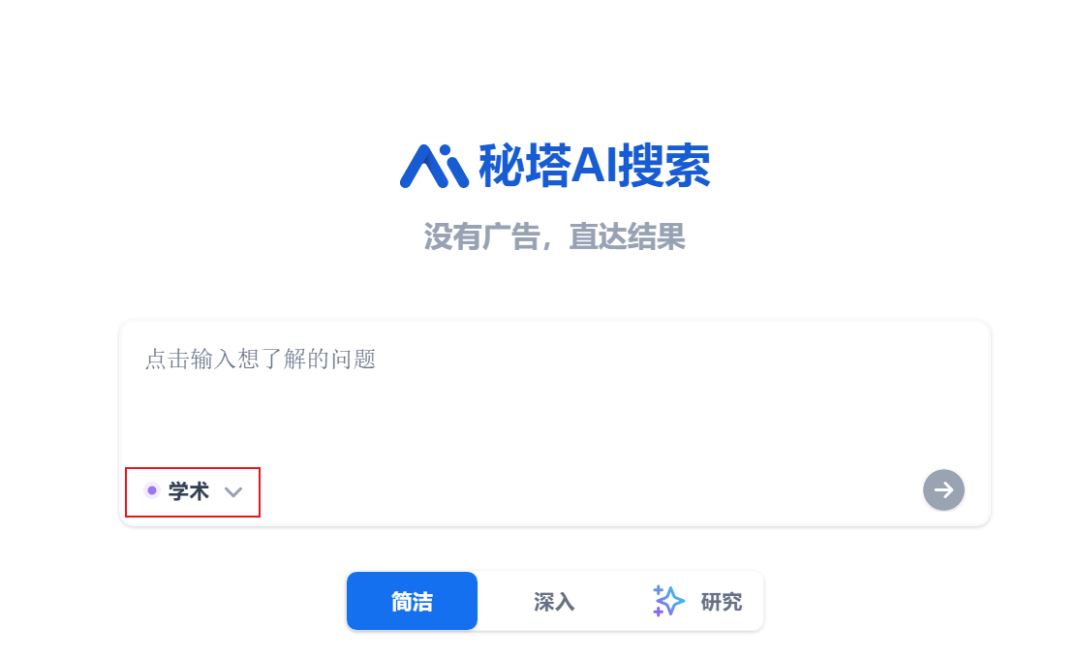Click the sparkle icon beside 研究
Image resolution: width=1080 pixels, height=660 pixels.
pyautogui.click(x=668, y=601)
